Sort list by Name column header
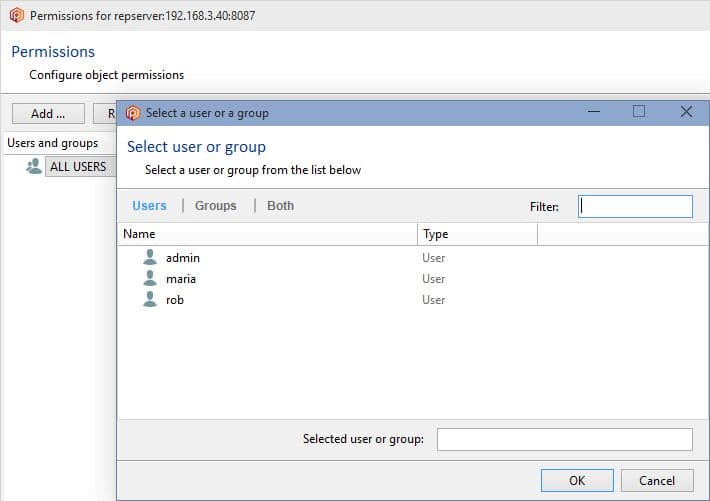710x501 pixels. pyautogui.click(x=266, y=234)
